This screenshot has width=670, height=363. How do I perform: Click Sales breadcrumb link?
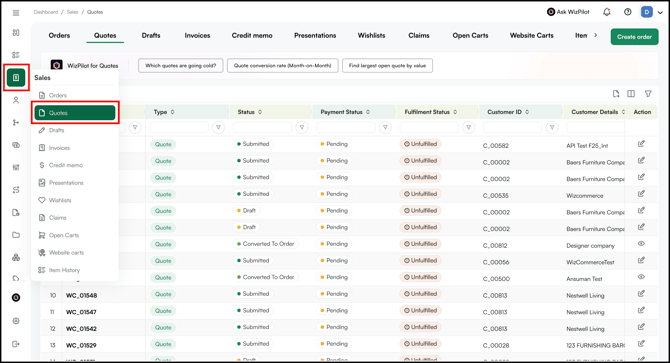tap(72, 12)
